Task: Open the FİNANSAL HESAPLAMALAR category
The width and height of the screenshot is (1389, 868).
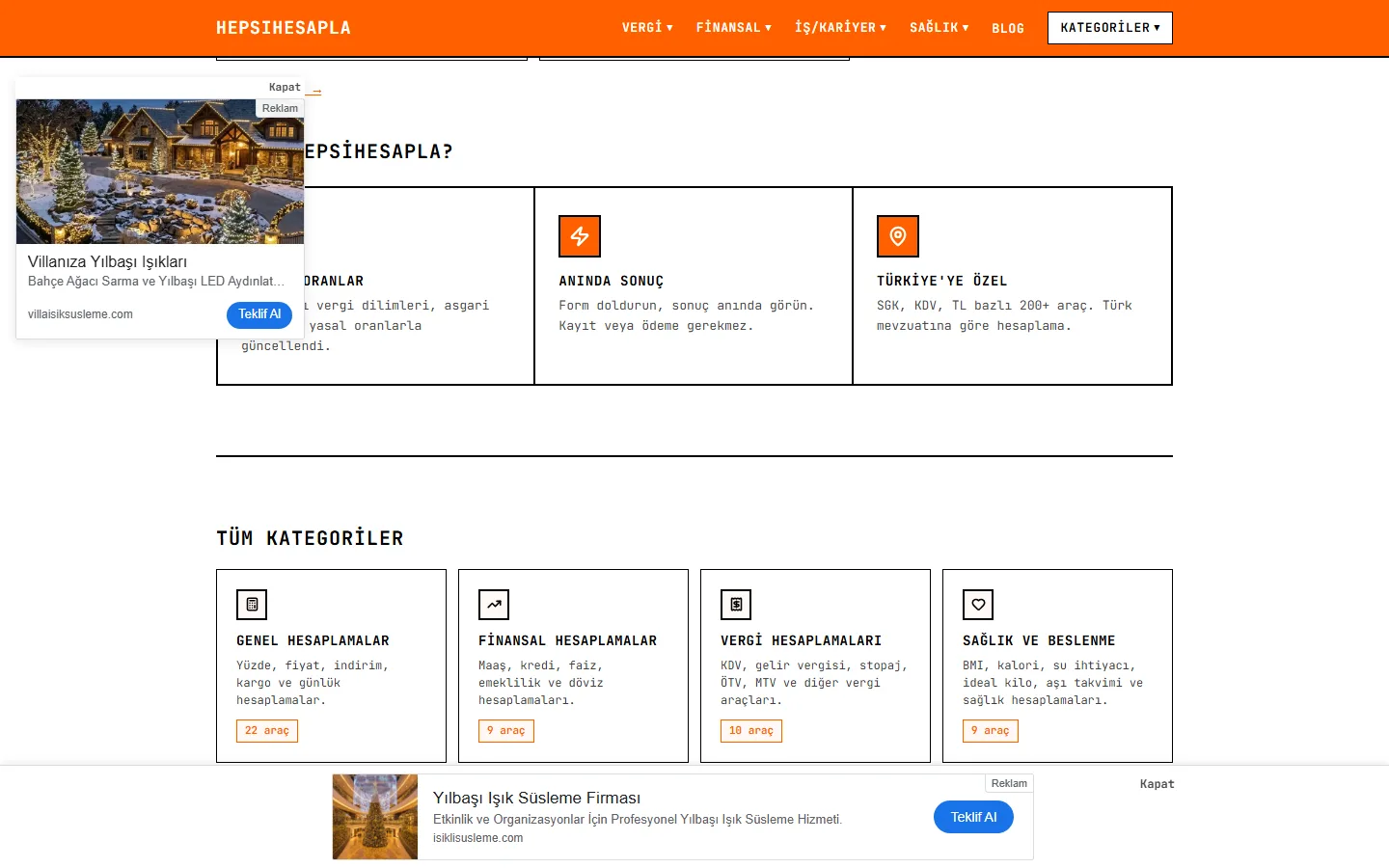Action: pyautogui.click(x=573, y=665)
